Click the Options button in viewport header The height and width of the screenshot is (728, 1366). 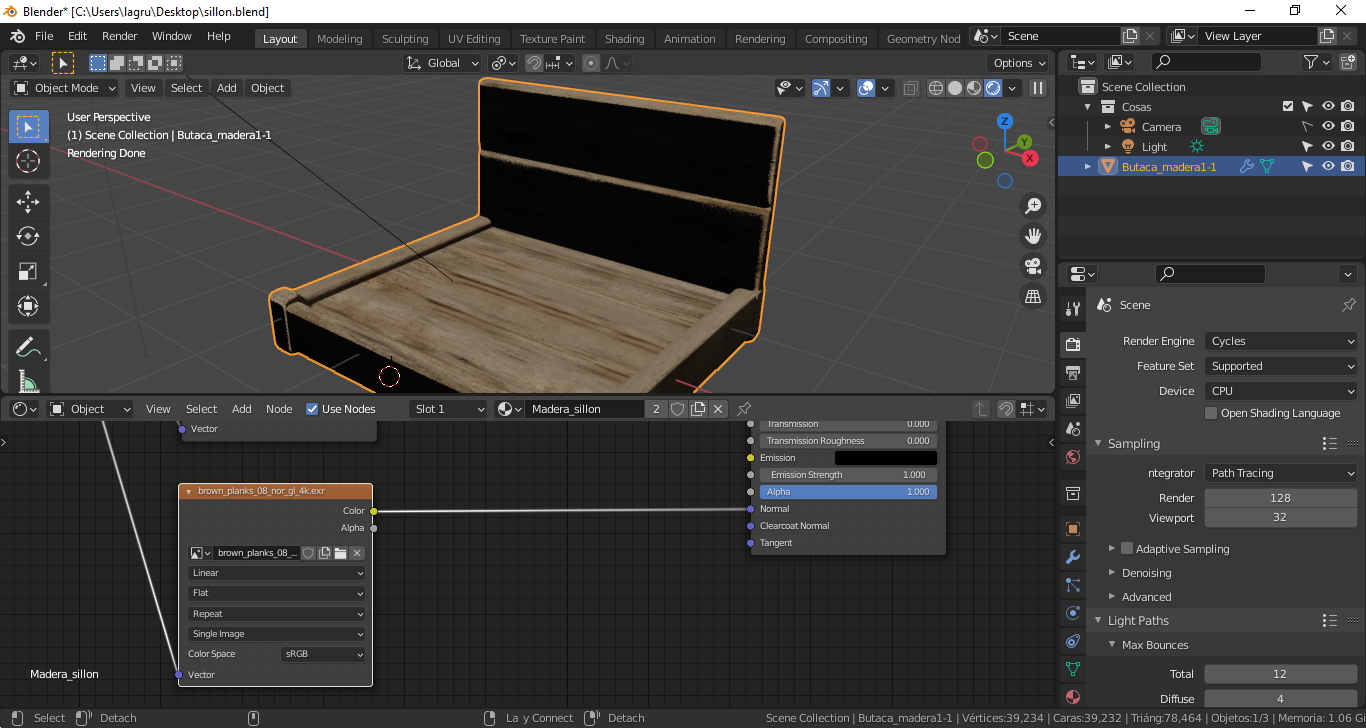[1019, 63]
